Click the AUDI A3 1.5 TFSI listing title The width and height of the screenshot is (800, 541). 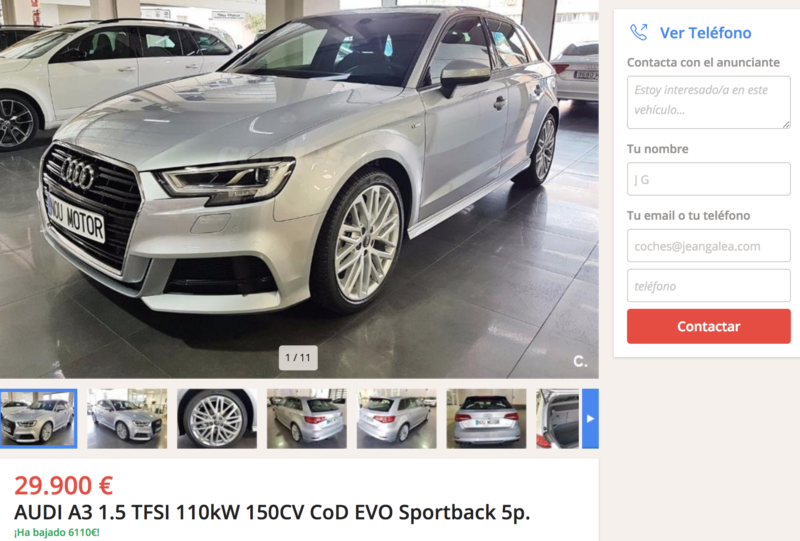tap(272, 512)
